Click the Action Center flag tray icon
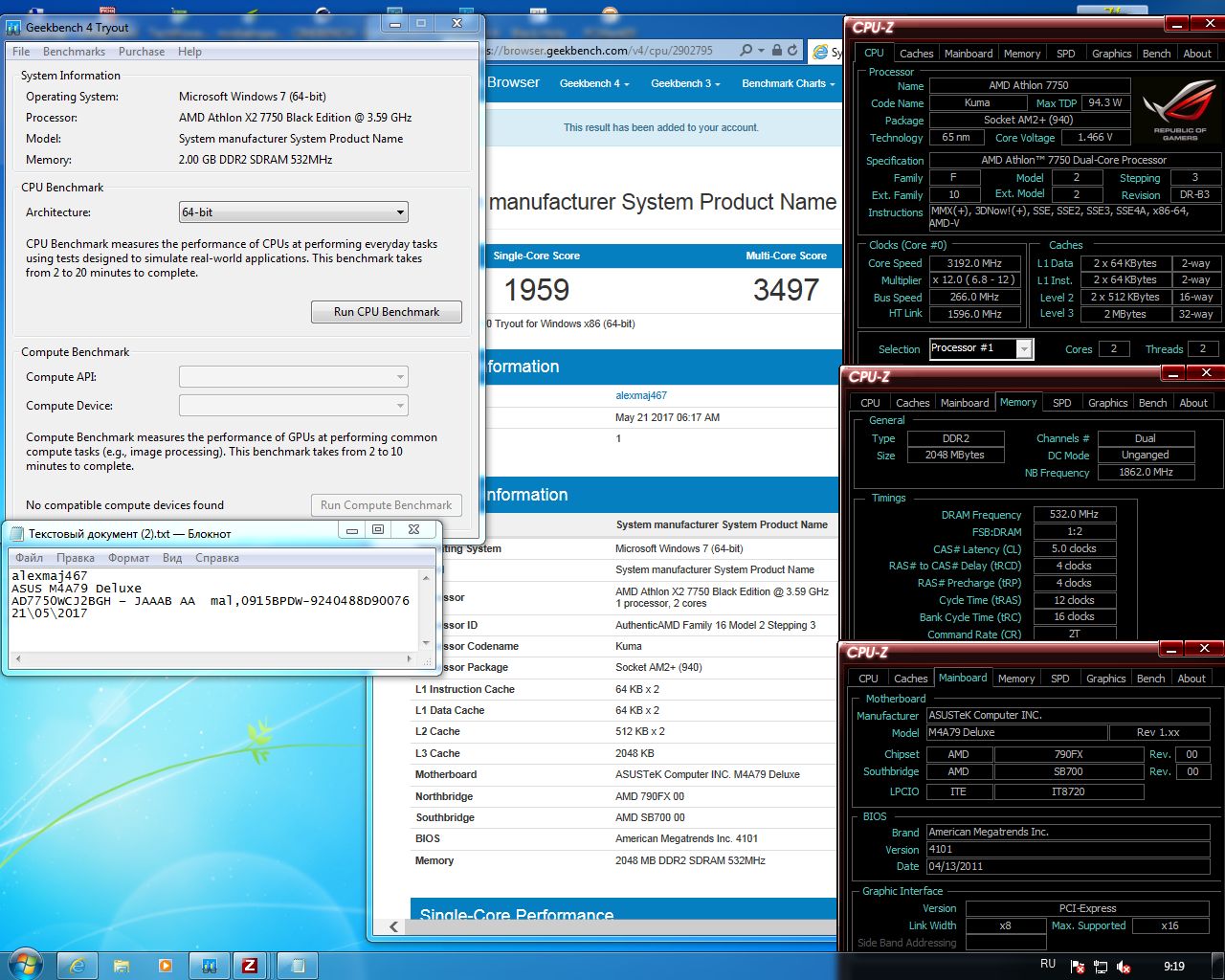Screen dimensions: 1225x980 [1078, 967]
